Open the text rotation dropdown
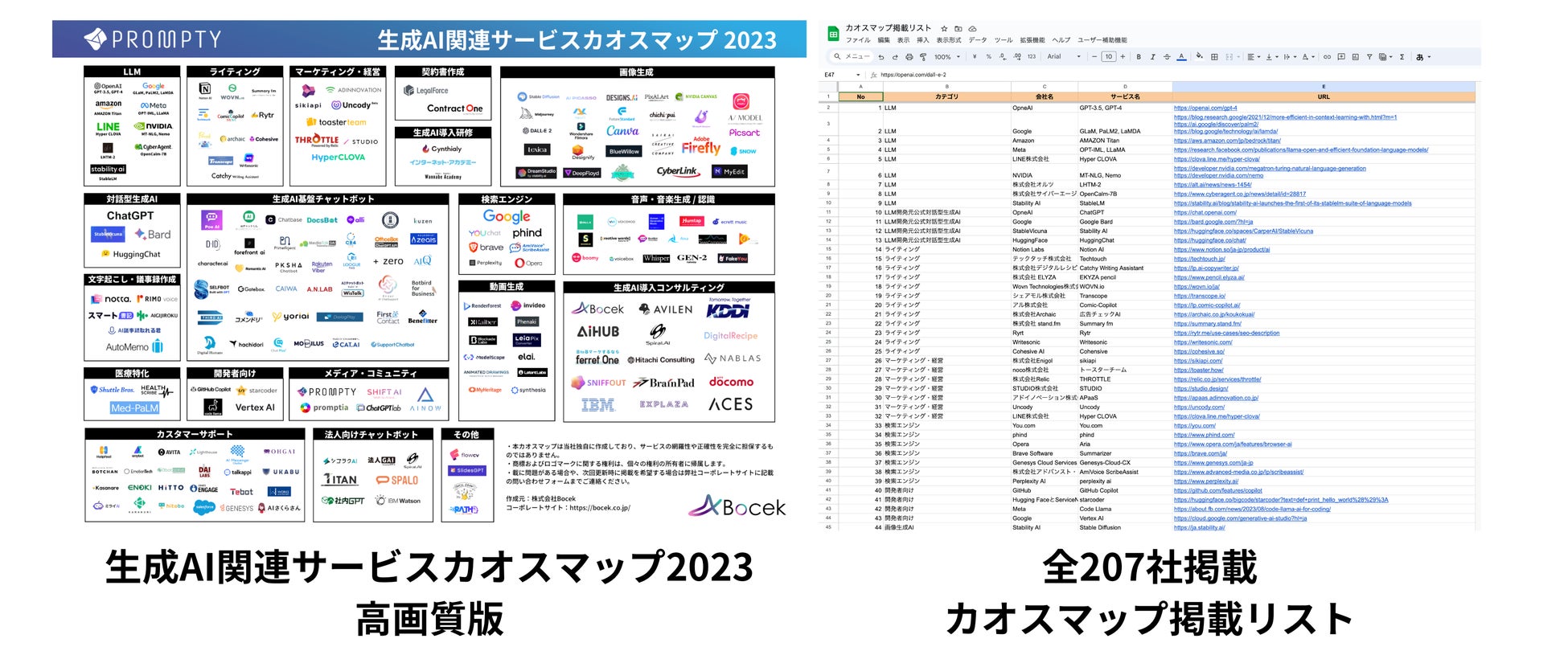This screenshot has width=1568, height=651. (1308, 57)
